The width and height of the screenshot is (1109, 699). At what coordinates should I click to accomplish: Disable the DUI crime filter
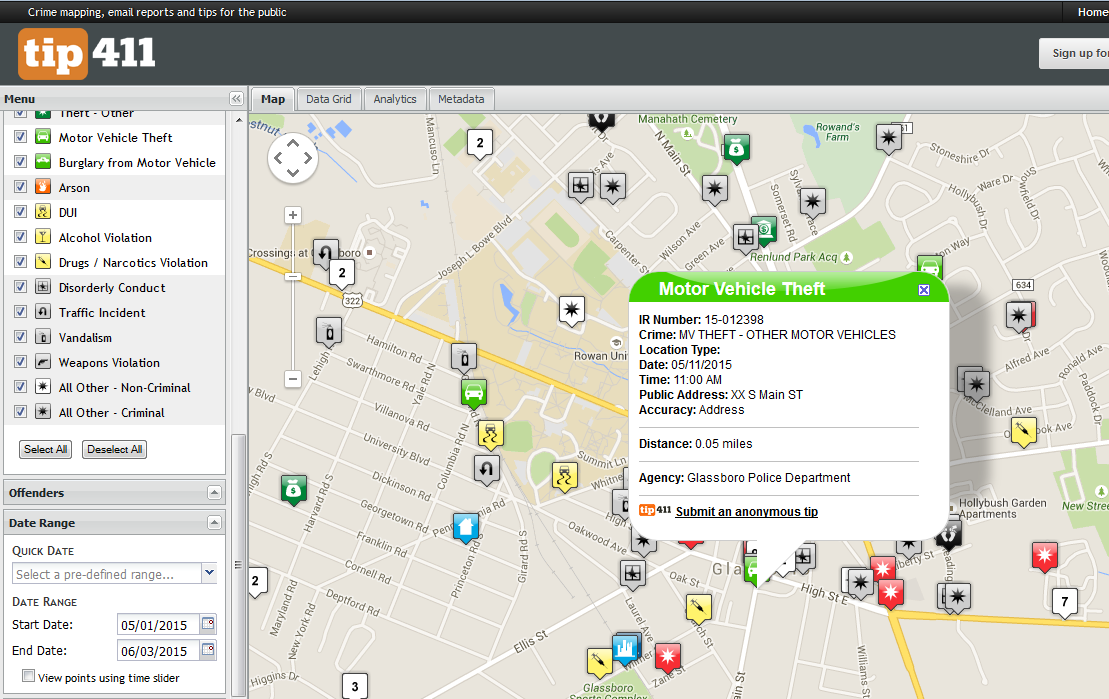click(x=22, y=212)
